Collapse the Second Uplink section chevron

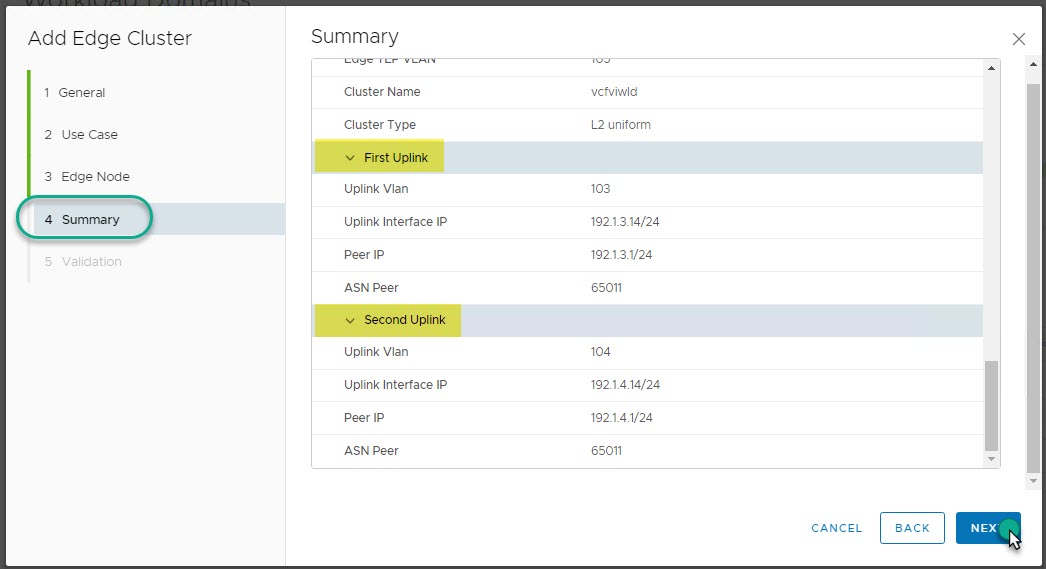[x=350, y=320]
